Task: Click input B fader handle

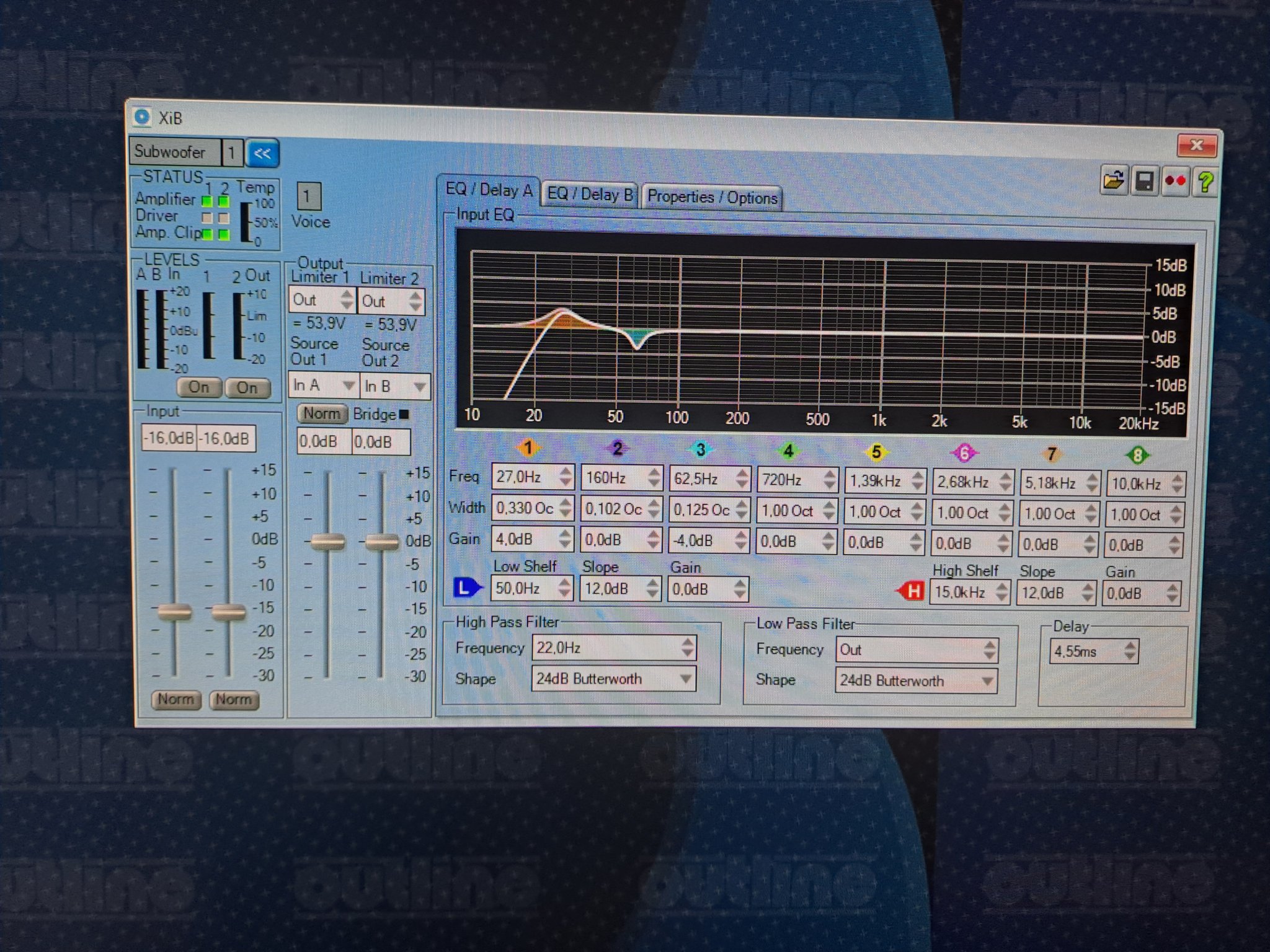Action: point(228,612)
